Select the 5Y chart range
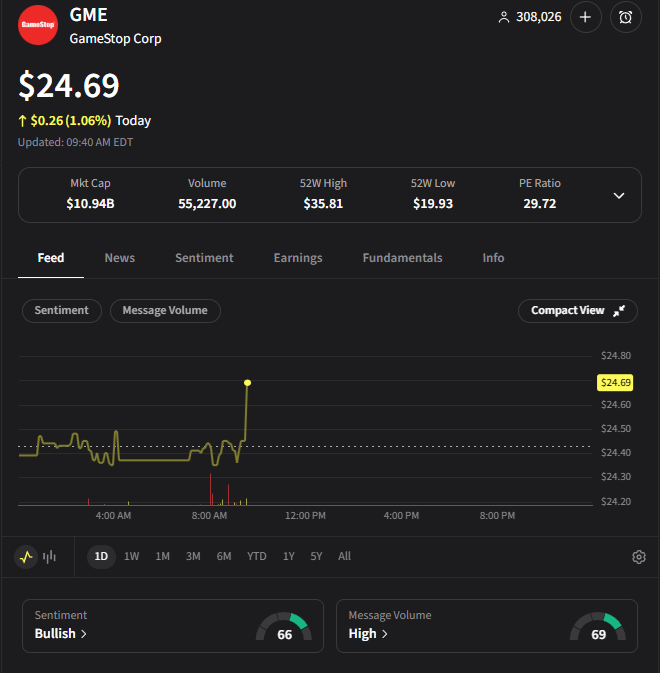The width and height of the screenshot is (660, 673). [316, 557]
